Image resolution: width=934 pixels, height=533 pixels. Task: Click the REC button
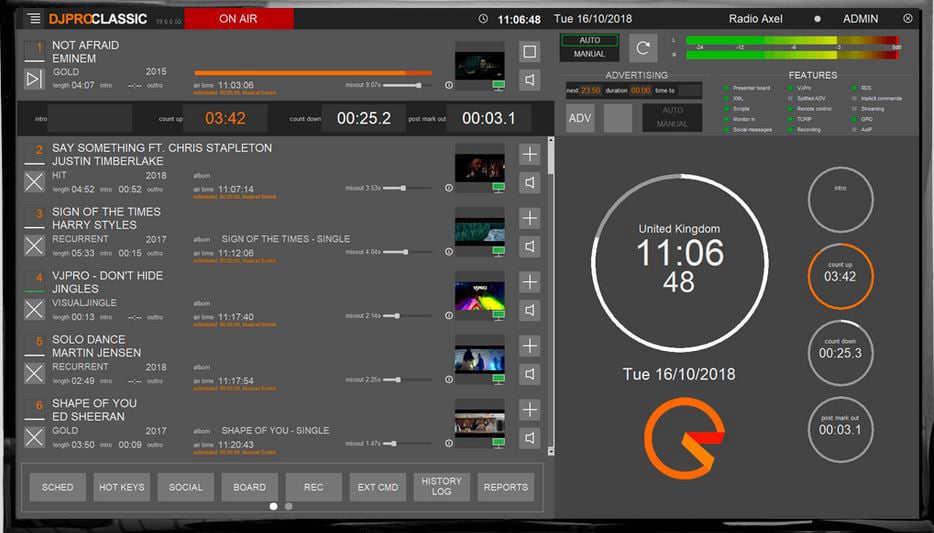click(314, 487)
